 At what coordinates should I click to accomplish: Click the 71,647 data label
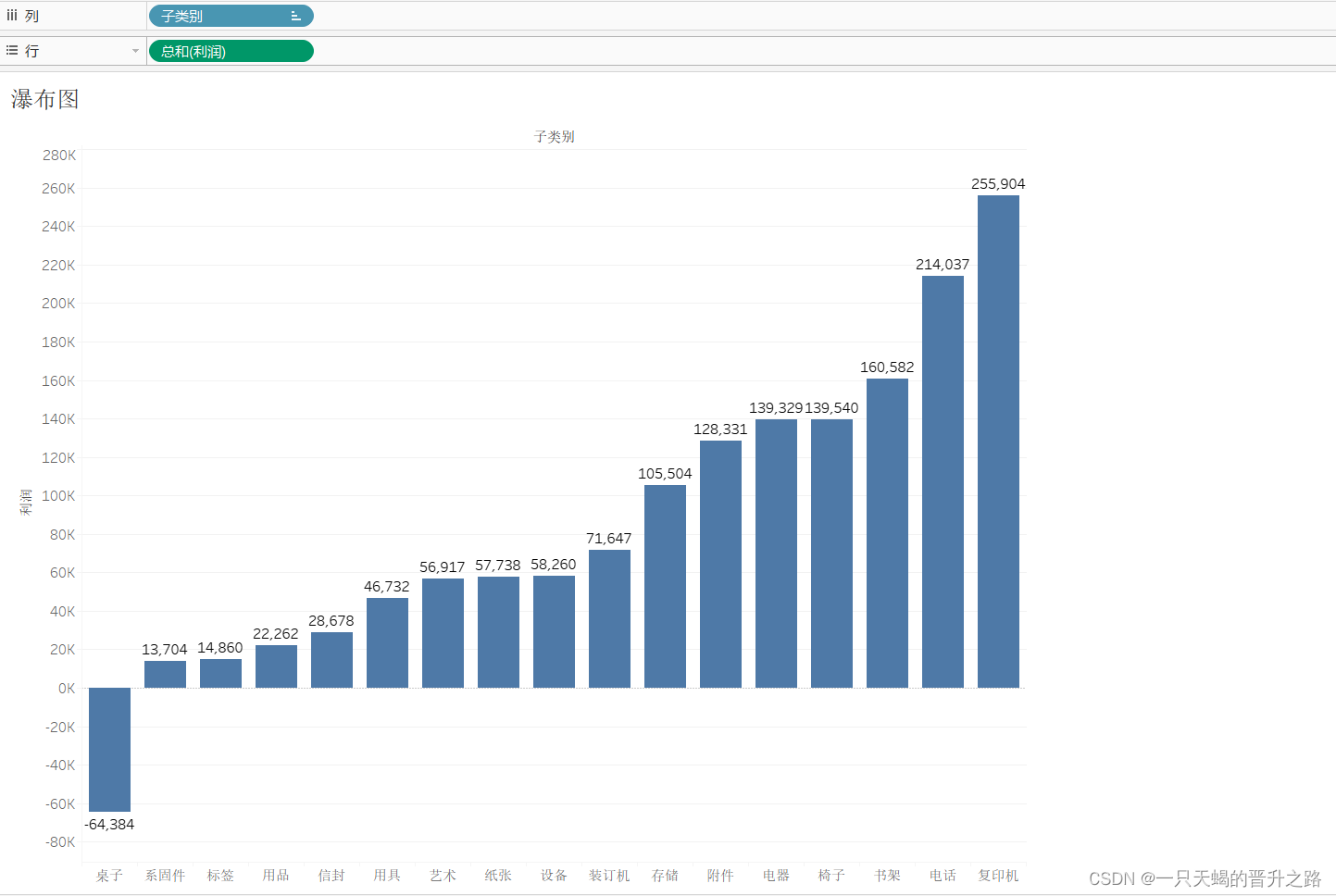tap(609, 538)
